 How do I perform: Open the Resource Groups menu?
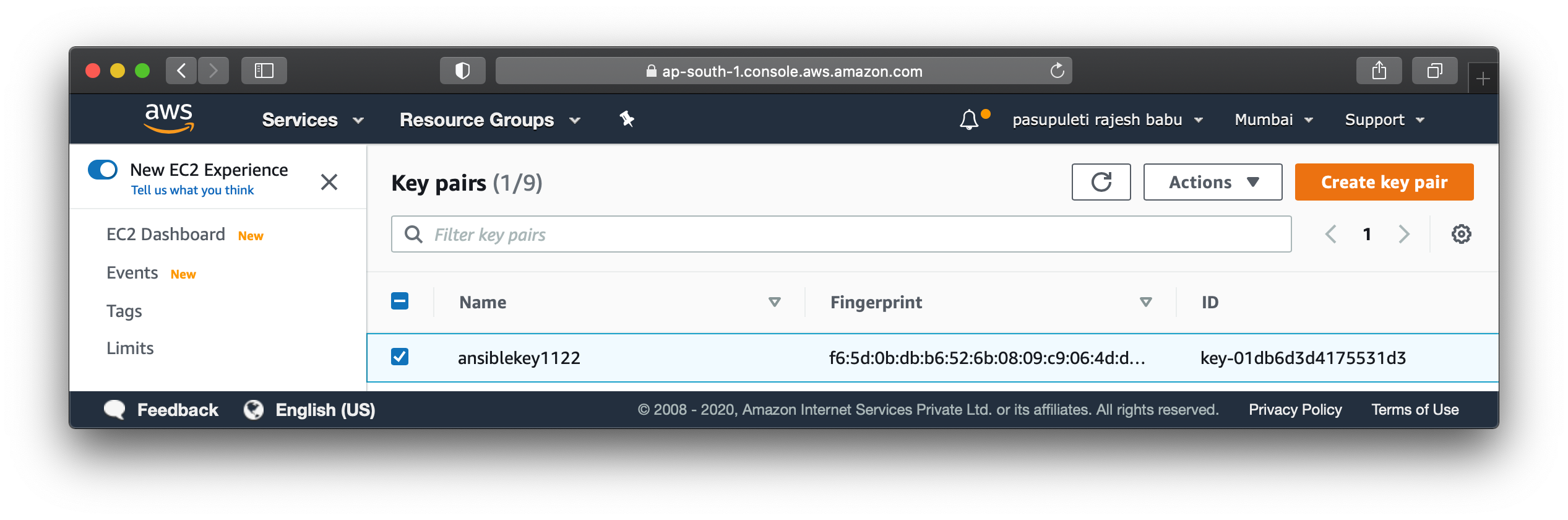click(488, 119)
